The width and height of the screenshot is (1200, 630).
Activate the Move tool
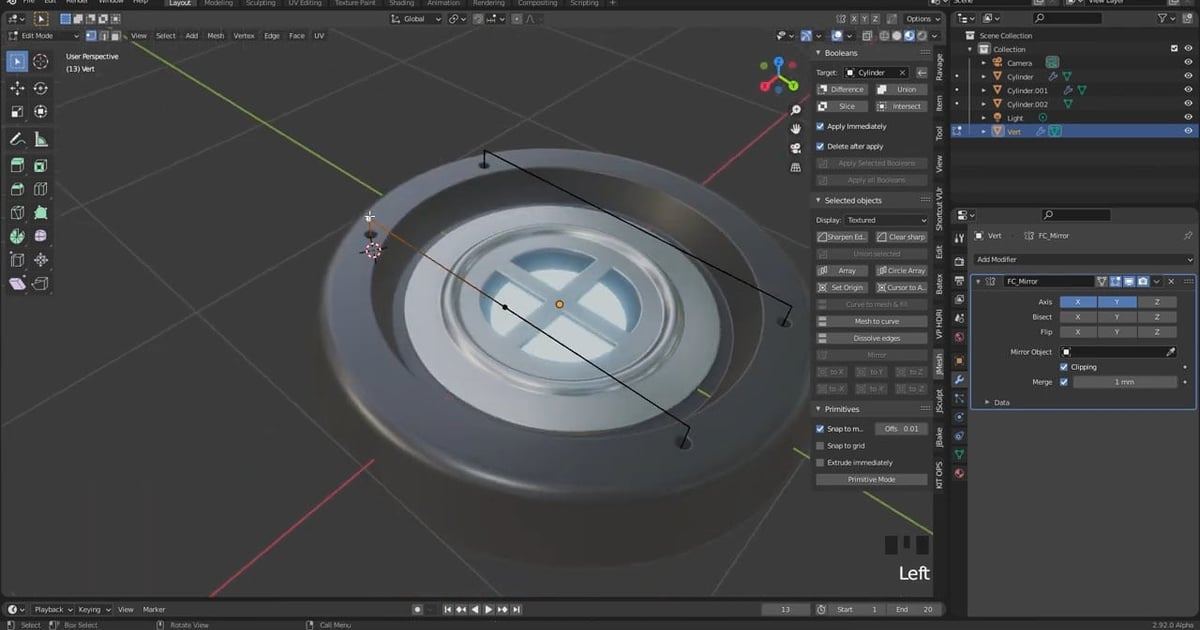tap(17, 88)
